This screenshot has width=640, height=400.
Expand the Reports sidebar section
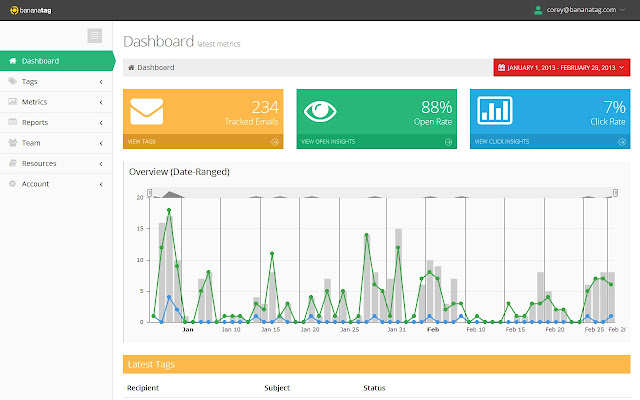tap(57, 122)
